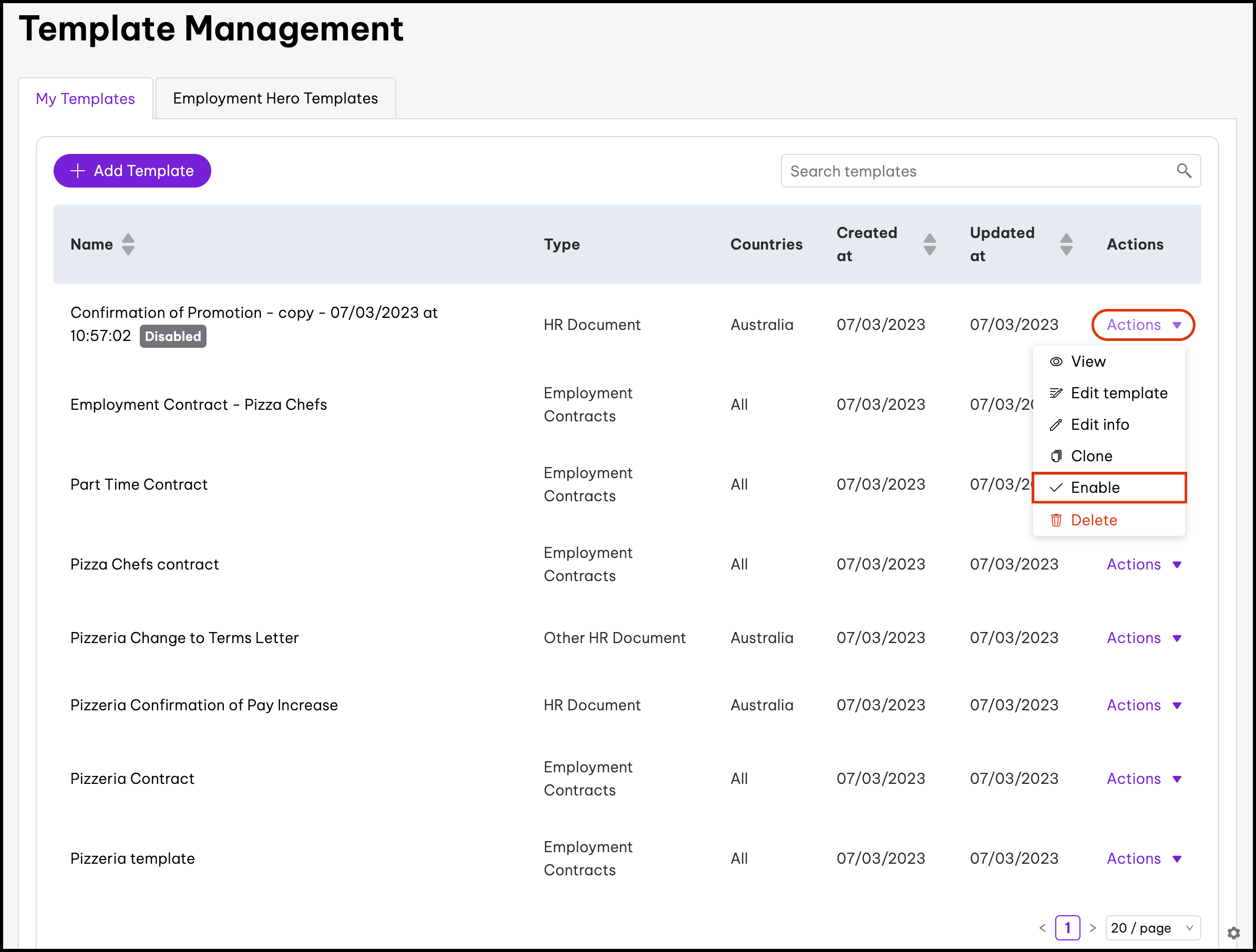Expand Actions for Pizzeria Contract row

click(1142, 778)
